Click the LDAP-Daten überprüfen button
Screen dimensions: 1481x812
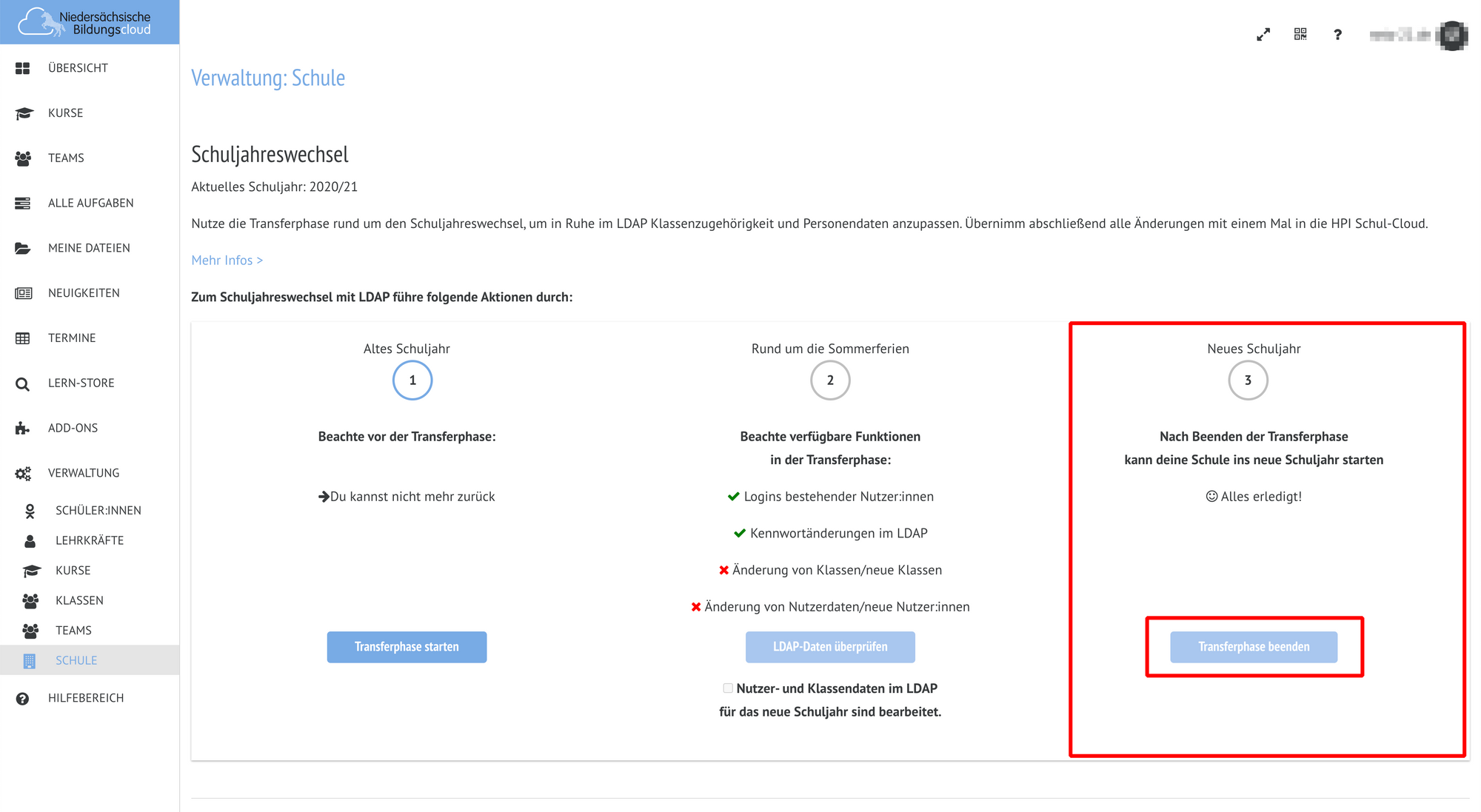pos(829,647)
